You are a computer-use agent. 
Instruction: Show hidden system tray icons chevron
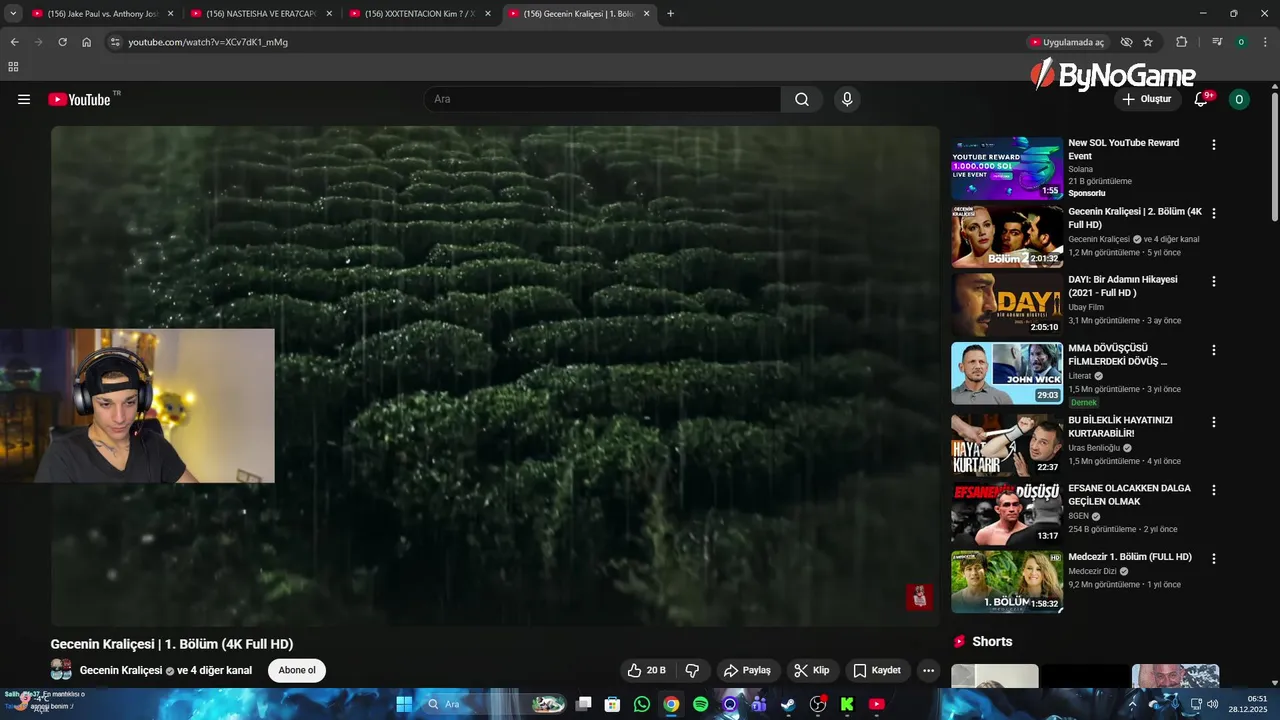[x=1132, y=704]
